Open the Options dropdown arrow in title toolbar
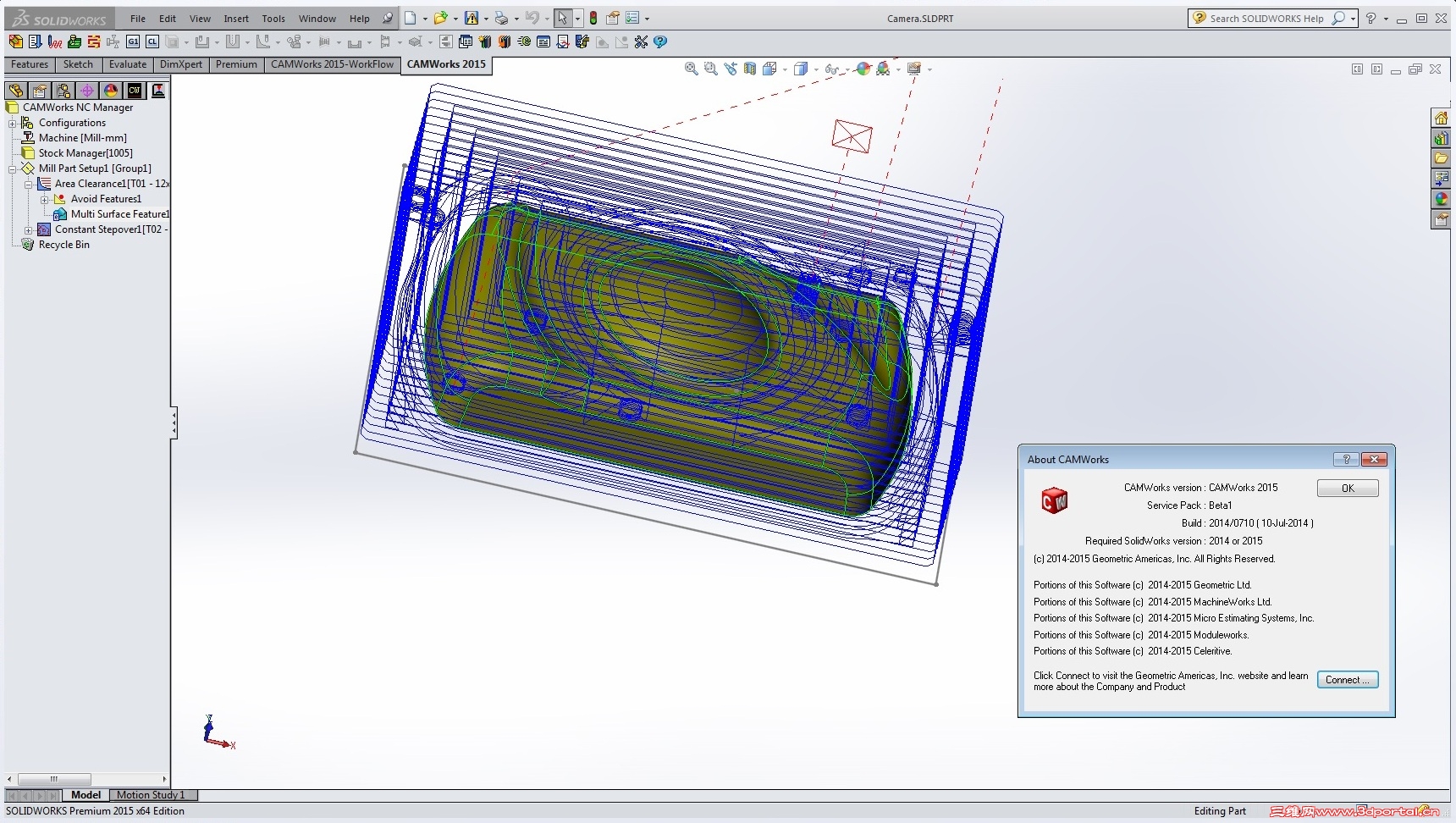This screenshot has height=823, width=1456. tap(647, 19)
